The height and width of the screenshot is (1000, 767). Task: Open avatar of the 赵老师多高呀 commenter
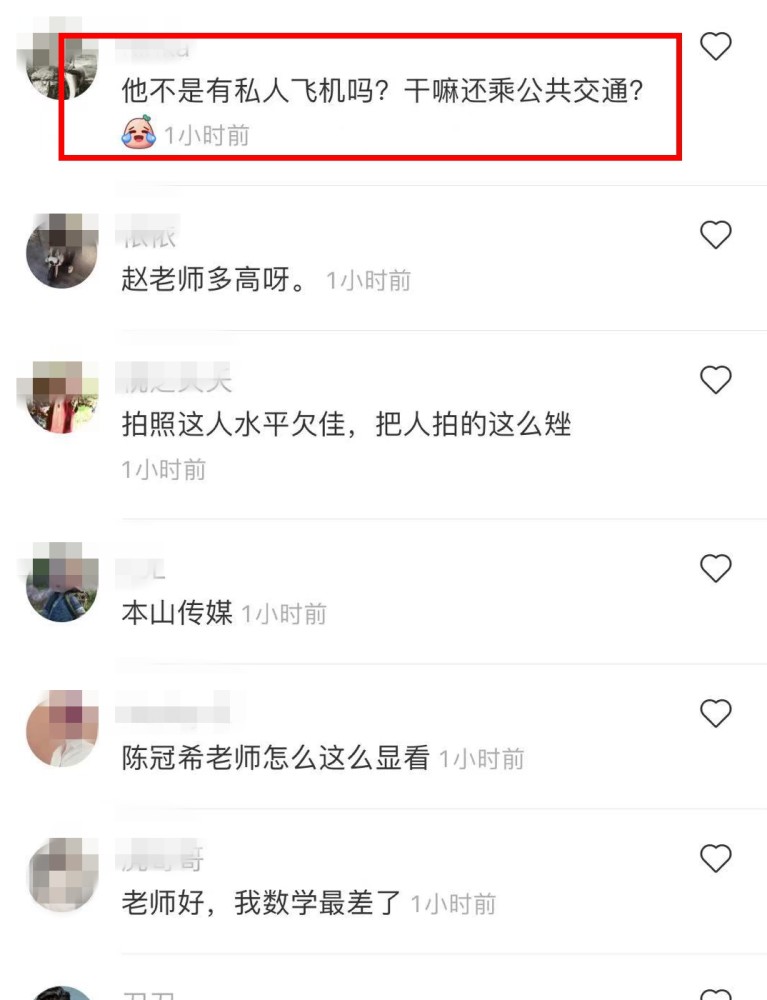(x=62, y=251)
